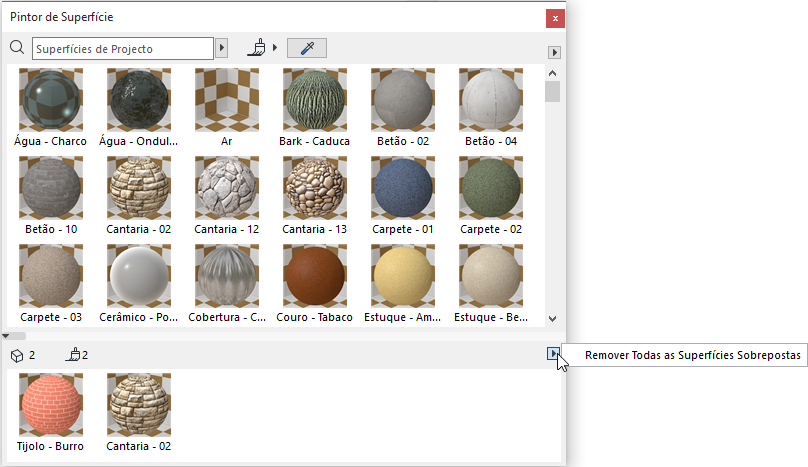Expand the top-right panel options arrow
Image resolution: width=808 pixels, height=467 pixels.
554,52
